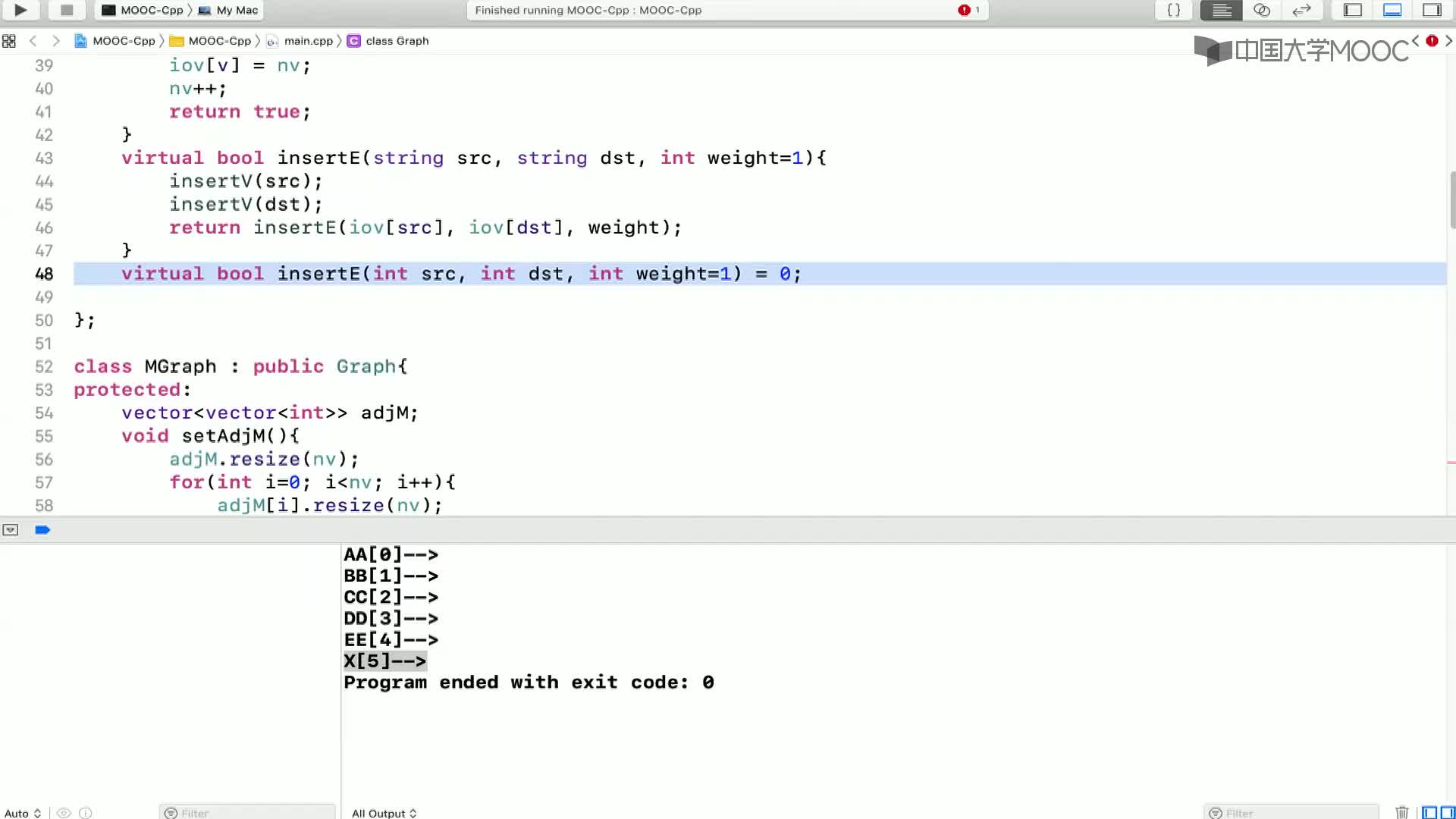Click the variables Filter field

[247, 813]
